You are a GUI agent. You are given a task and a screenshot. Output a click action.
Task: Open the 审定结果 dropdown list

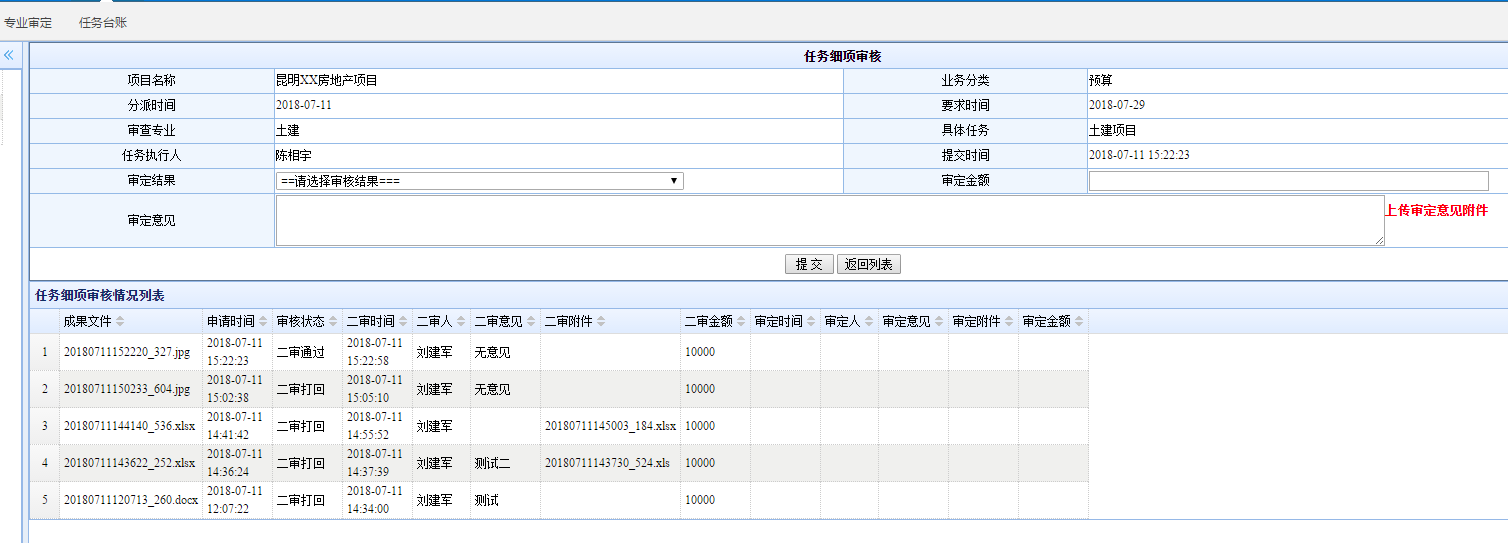[480, 181]
